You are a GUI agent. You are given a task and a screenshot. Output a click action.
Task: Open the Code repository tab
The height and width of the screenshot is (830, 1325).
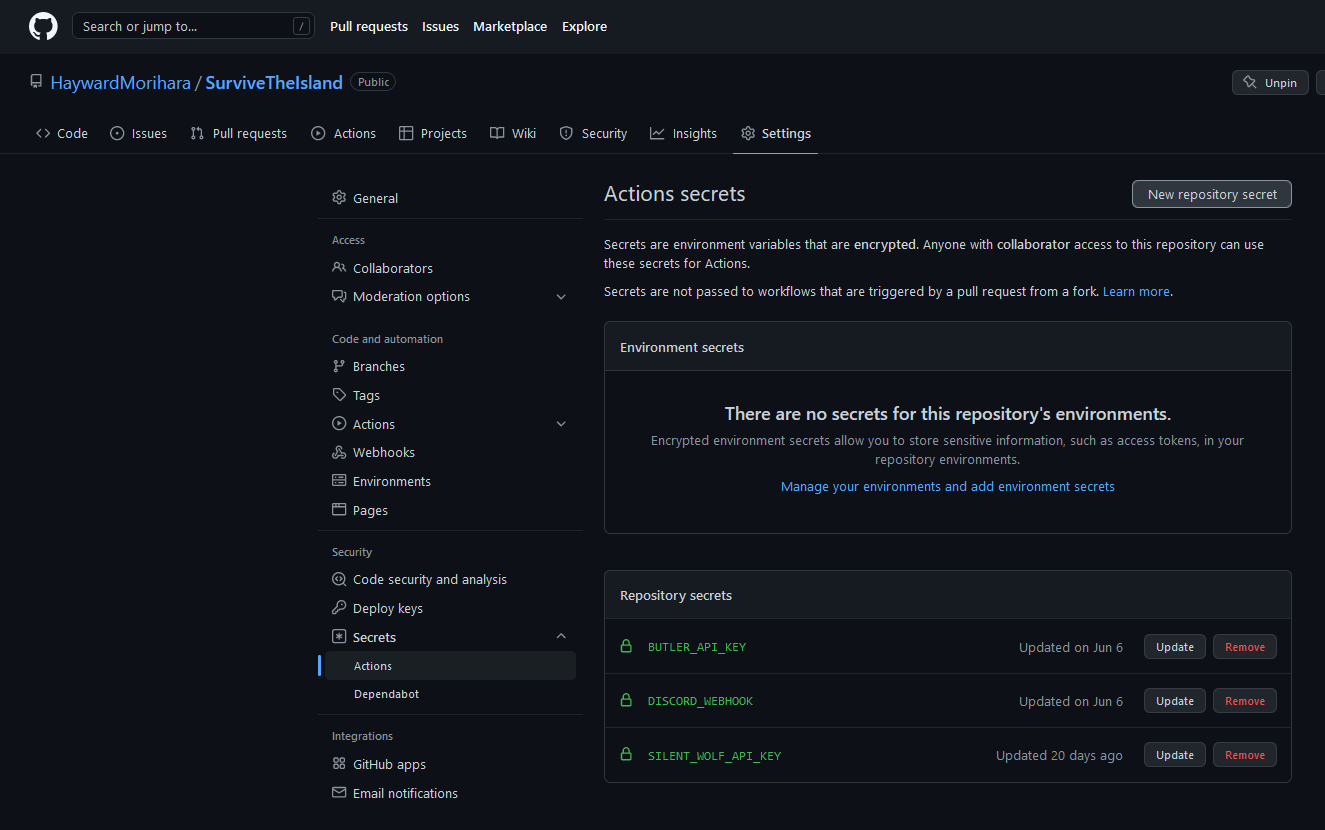click(x=62, y=133)
